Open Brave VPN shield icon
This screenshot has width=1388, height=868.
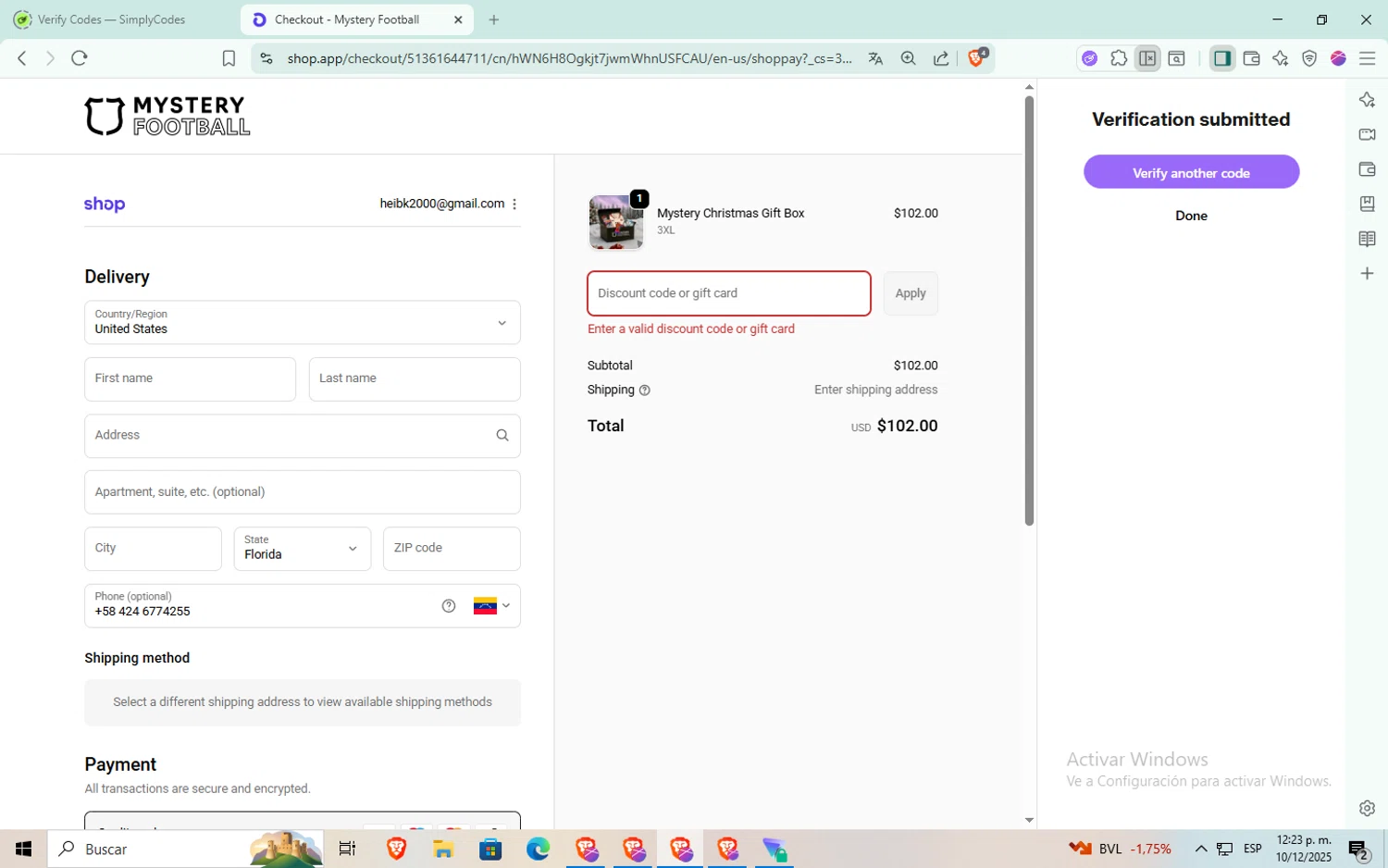(x=1309, y=58)
